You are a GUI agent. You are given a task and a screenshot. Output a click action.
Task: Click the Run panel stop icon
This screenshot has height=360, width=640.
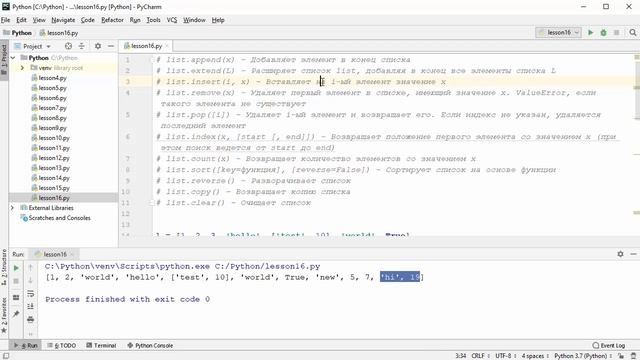pos(16,281)
